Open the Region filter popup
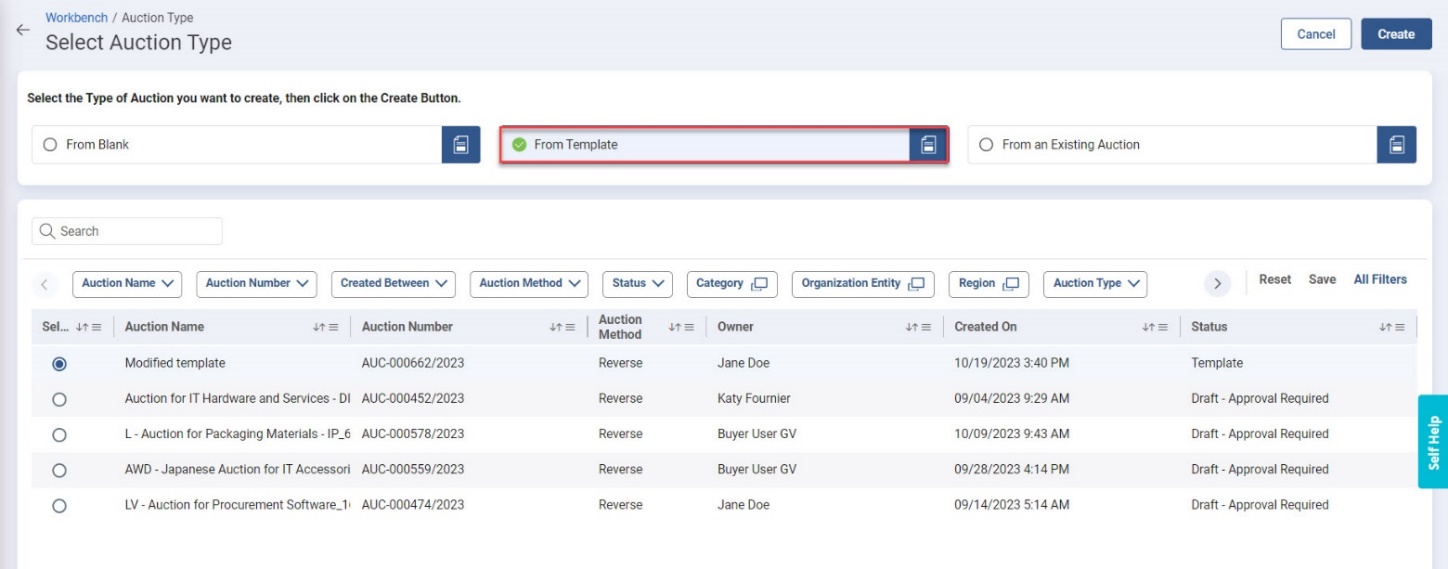The height and width of the screenshot is (569, 1448). point(987,284)
